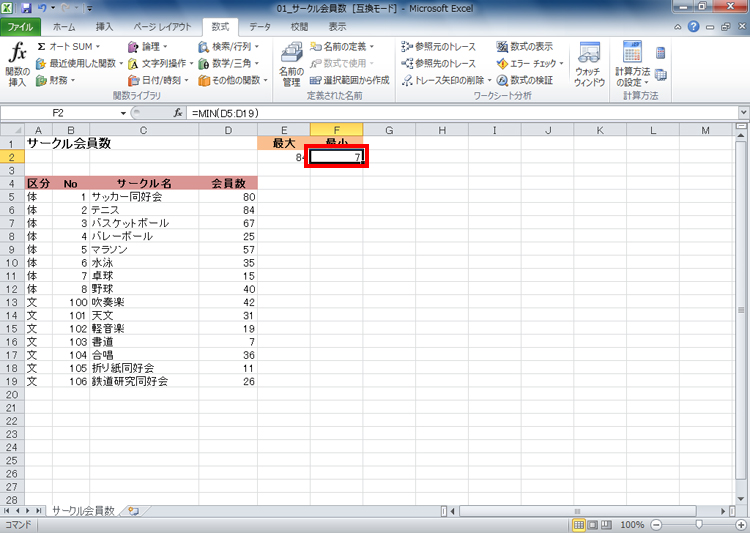Click the Name Box showing F2

click(x=60, y=113)
